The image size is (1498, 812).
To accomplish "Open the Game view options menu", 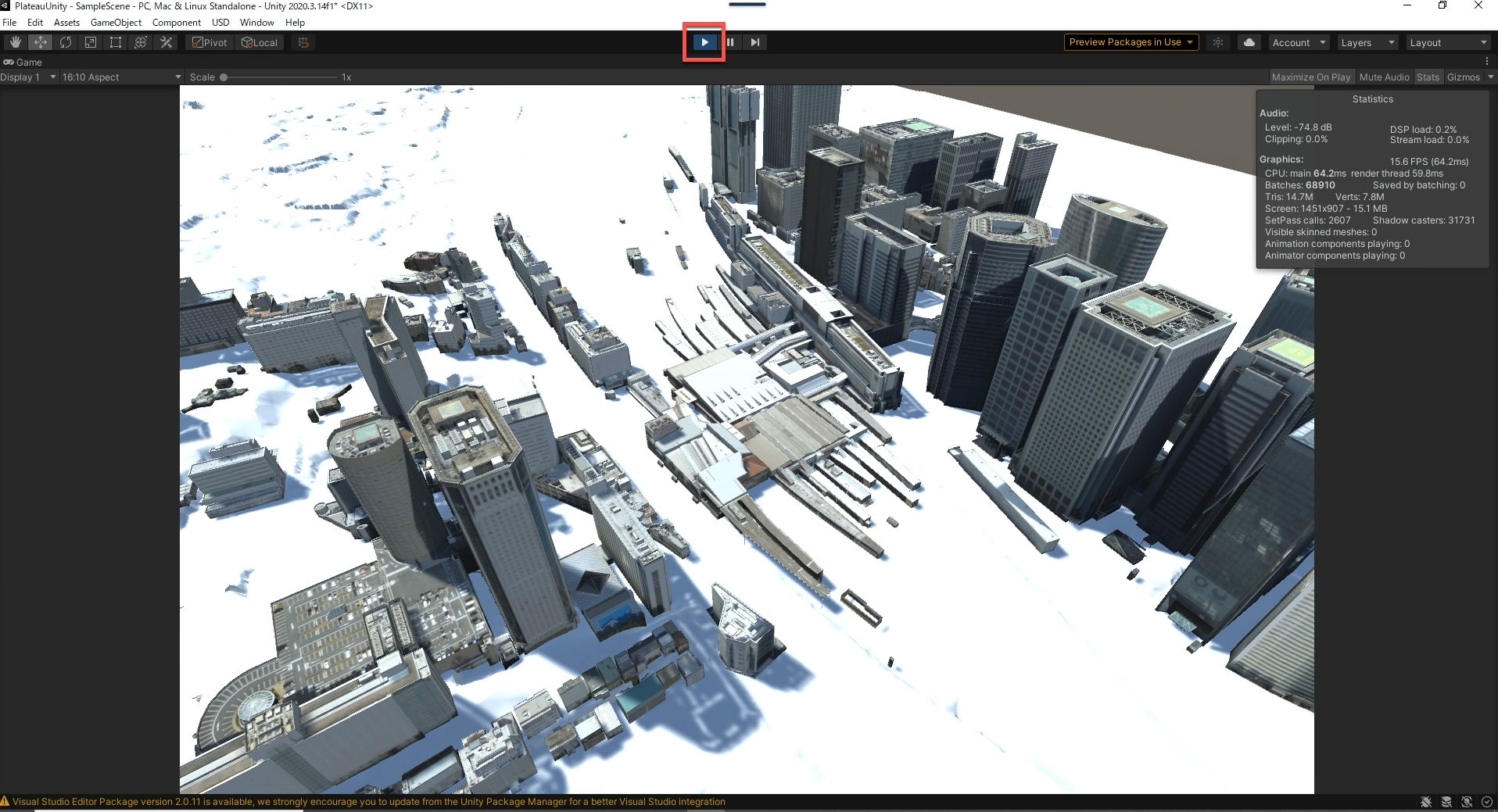I will point(1487,62).
